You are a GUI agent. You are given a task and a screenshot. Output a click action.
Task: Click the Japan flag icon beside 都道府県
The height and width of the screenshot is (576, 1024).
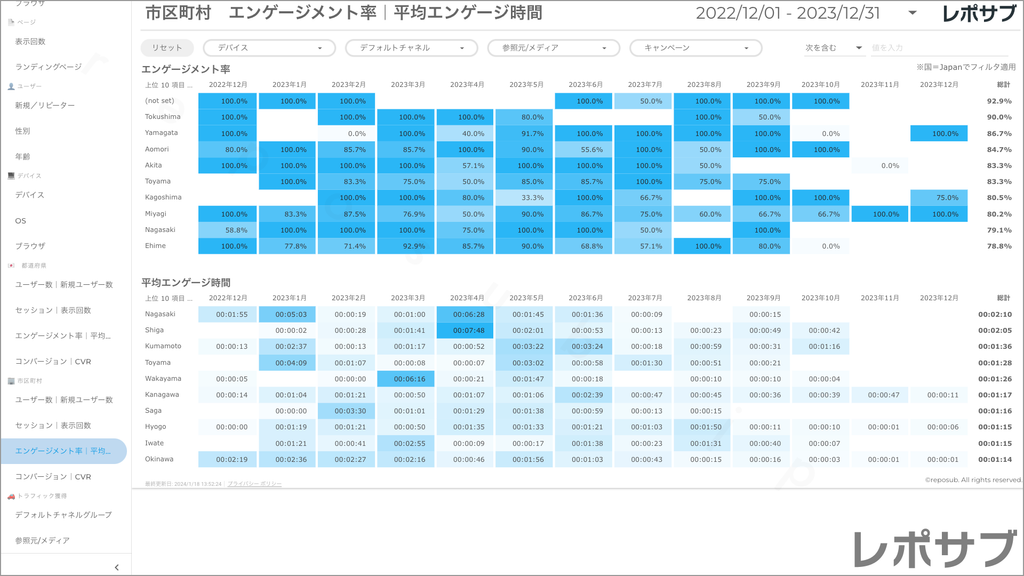11,266
